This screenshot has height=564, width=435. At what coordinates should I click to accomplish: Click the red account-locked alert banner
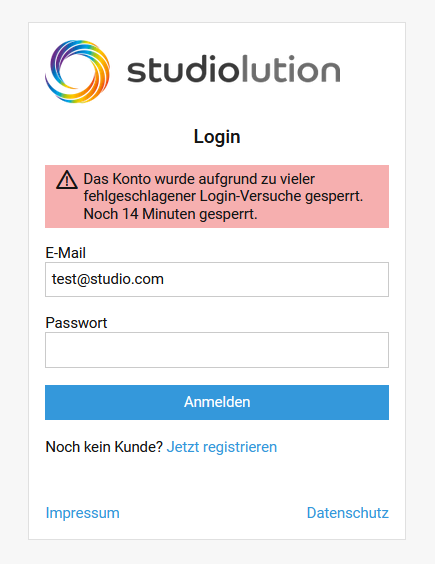217,196
